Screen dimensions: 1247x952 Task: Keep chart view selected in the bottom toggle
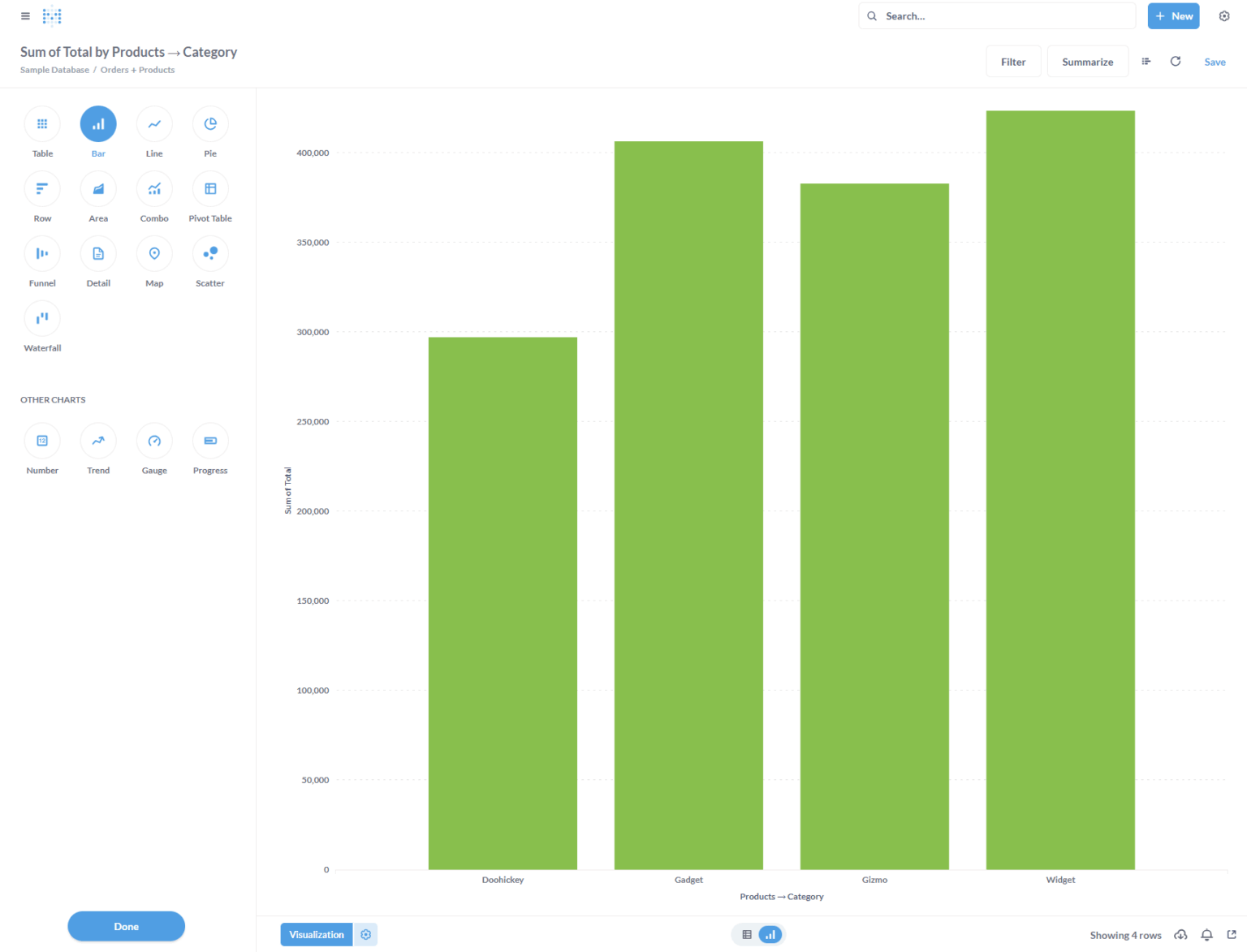[x=770, y=934]
